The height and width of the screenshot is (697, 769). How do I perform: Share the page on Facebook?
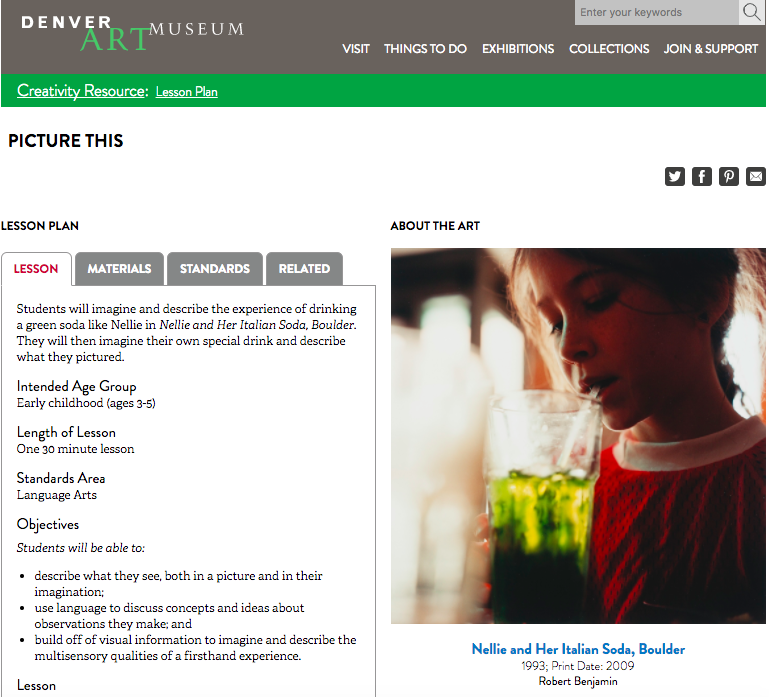coord(701,176)
